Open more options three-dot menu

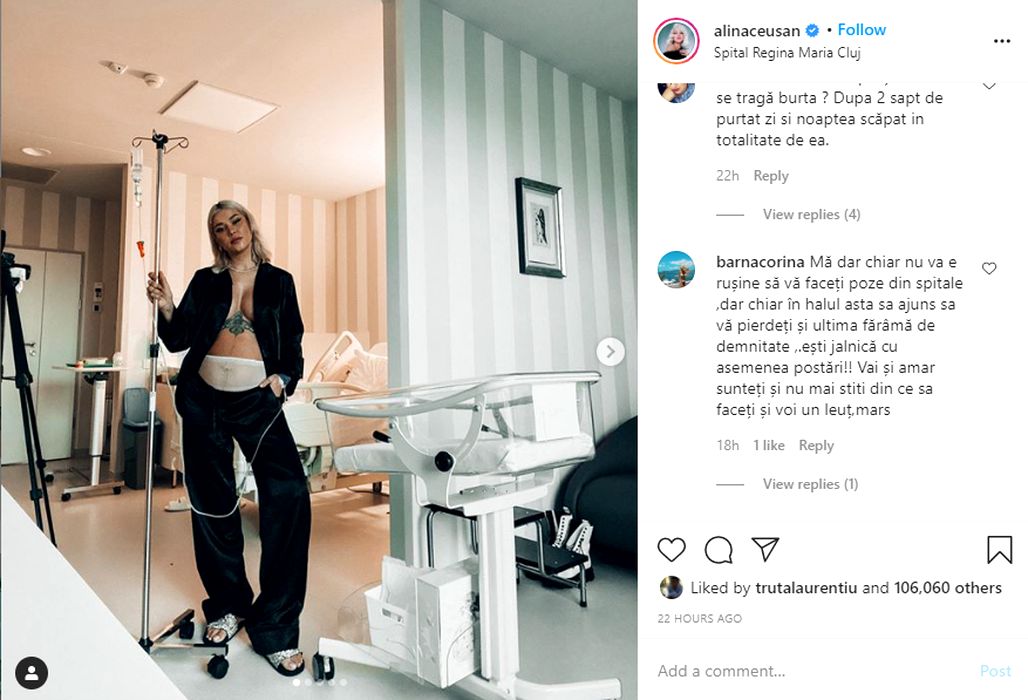1002,41
